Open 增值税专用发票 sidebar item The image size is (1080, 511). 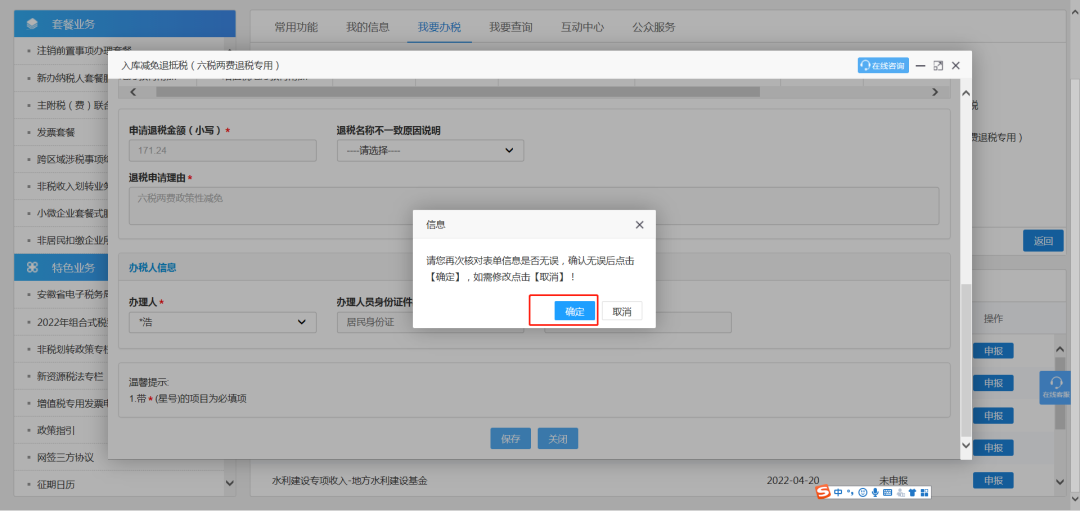pyautogui.click(x=72, y=403)
